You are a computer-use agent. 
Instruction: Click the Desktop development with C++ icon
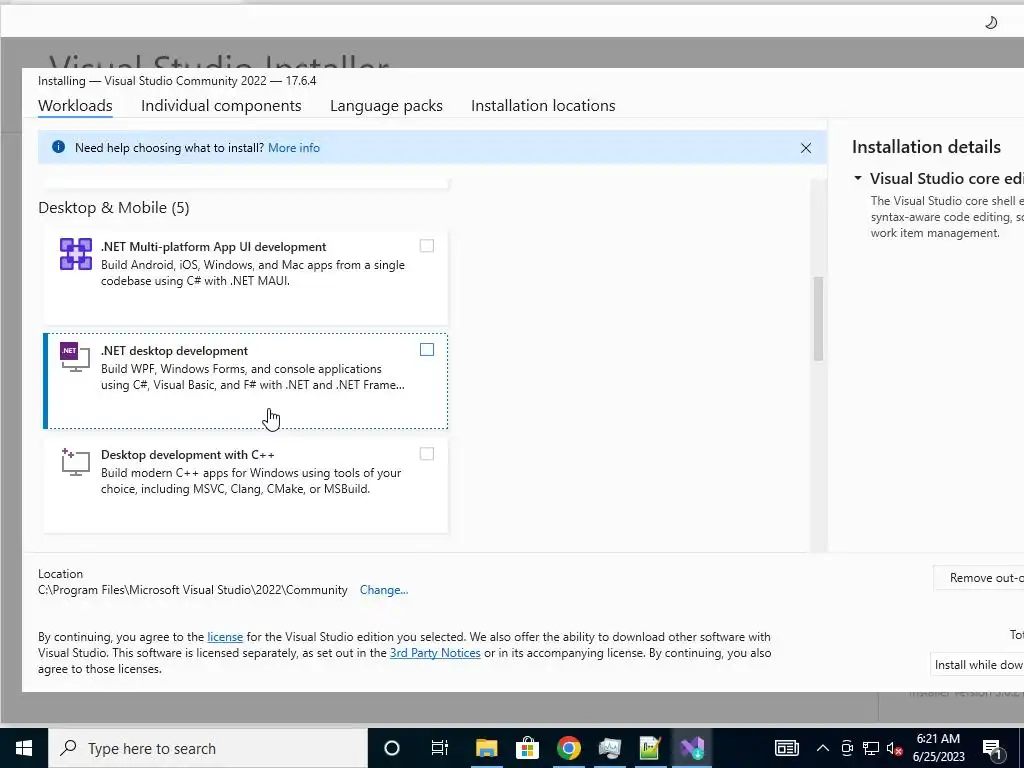pyautogui.click(x=75, y=462)
